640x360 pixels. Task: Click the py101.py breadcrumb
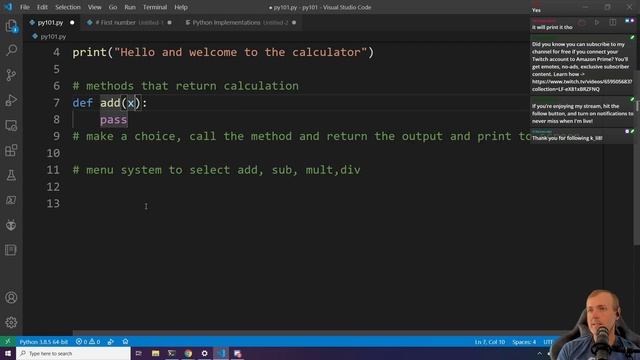[53, 37]
